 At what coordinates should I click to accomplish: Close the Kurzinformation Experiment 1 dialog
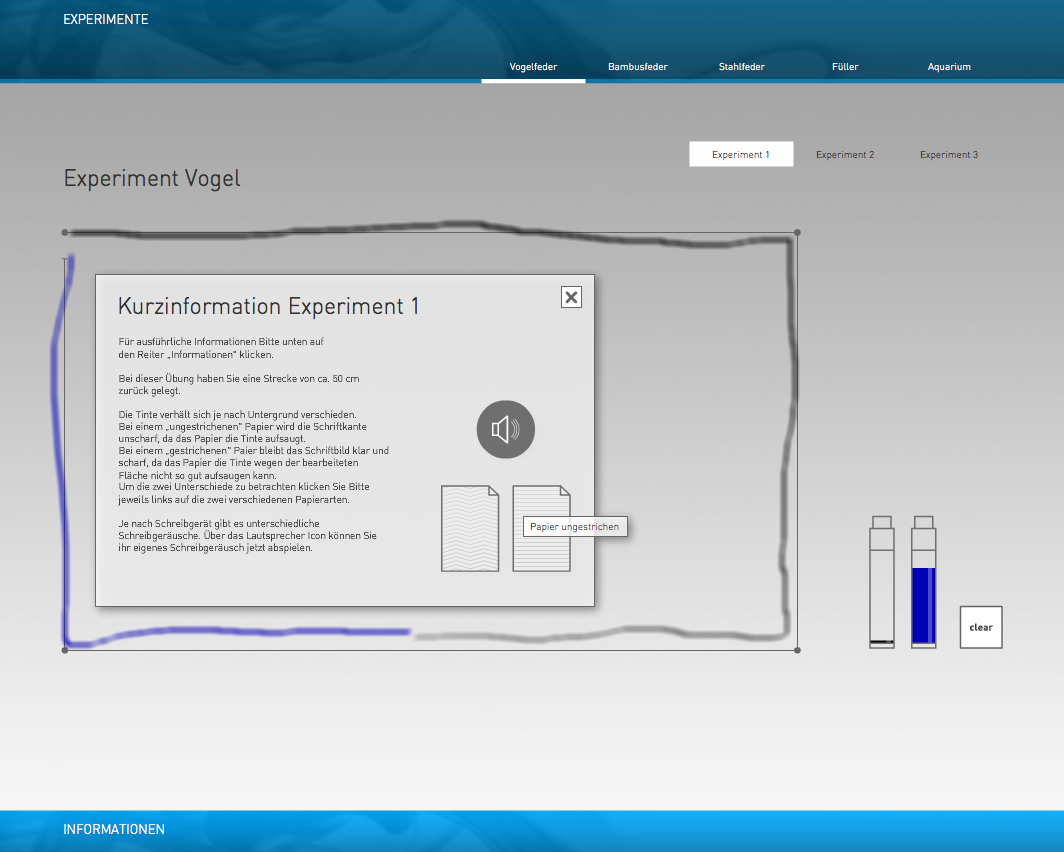click(x=571, y=297)
